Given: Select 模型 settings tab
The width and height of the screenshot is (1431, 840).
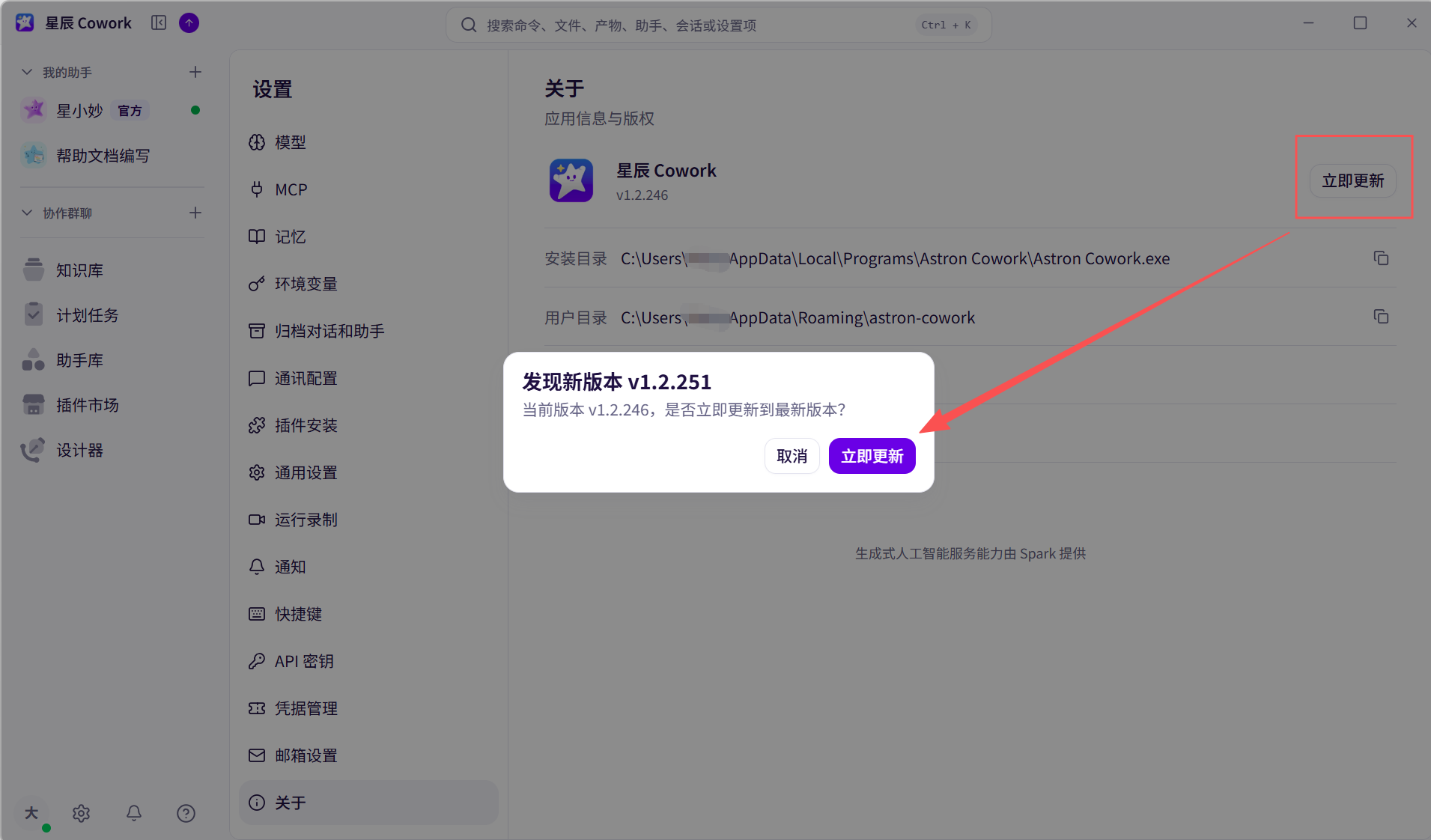Looking at the screenshot, I should 368,142.
